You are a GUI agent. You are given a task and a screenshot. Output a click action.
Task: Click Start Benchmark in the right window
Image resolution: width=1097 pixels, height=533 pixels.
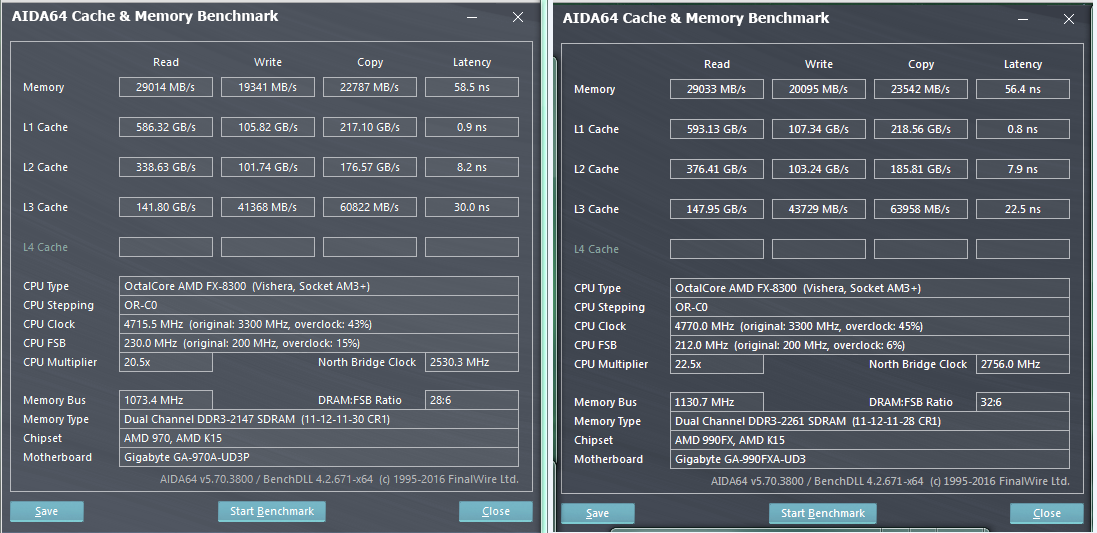click(823, 513)
